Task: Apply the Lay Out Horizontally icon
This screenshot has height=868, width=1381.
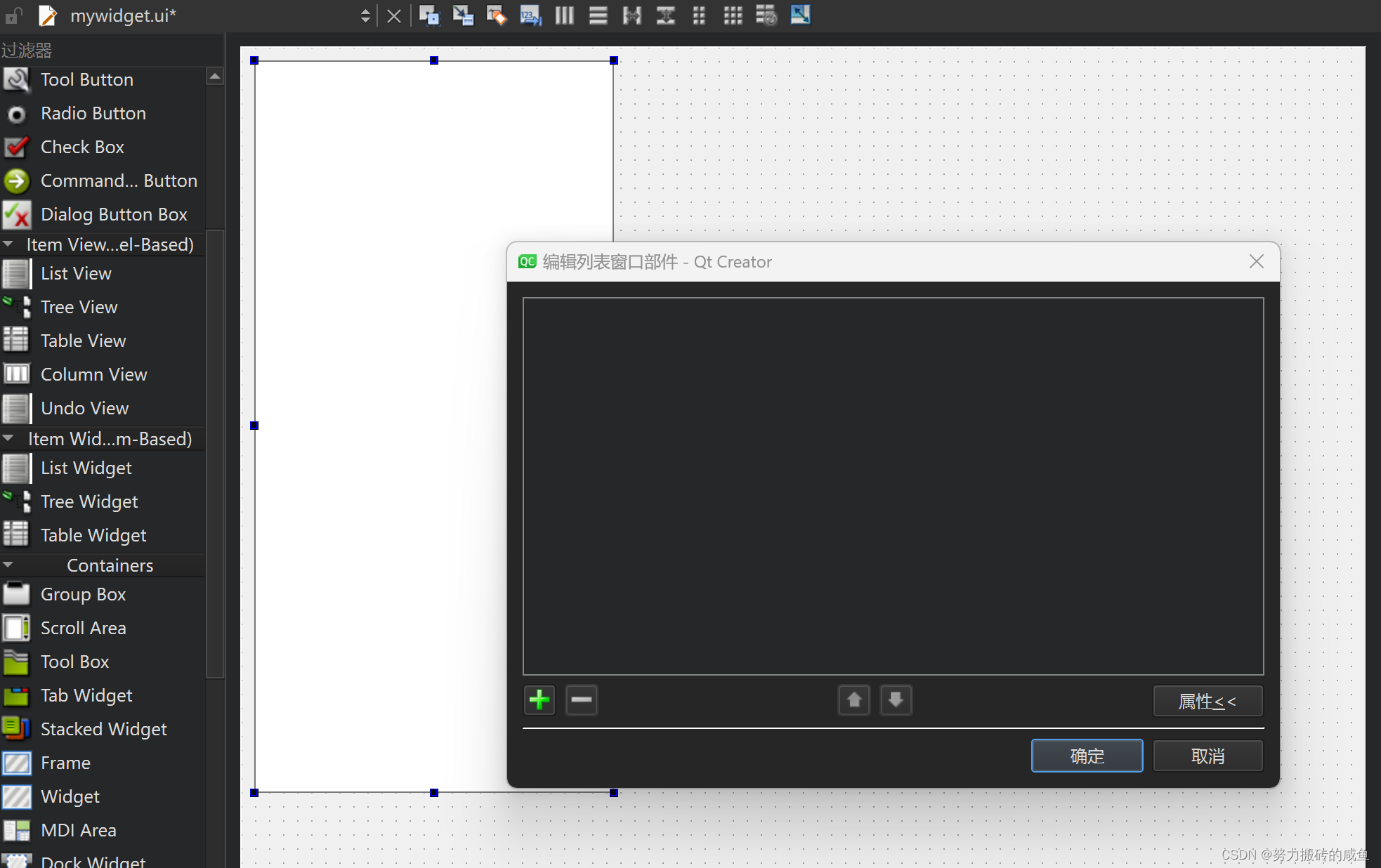Action: (x=564, y=15)
